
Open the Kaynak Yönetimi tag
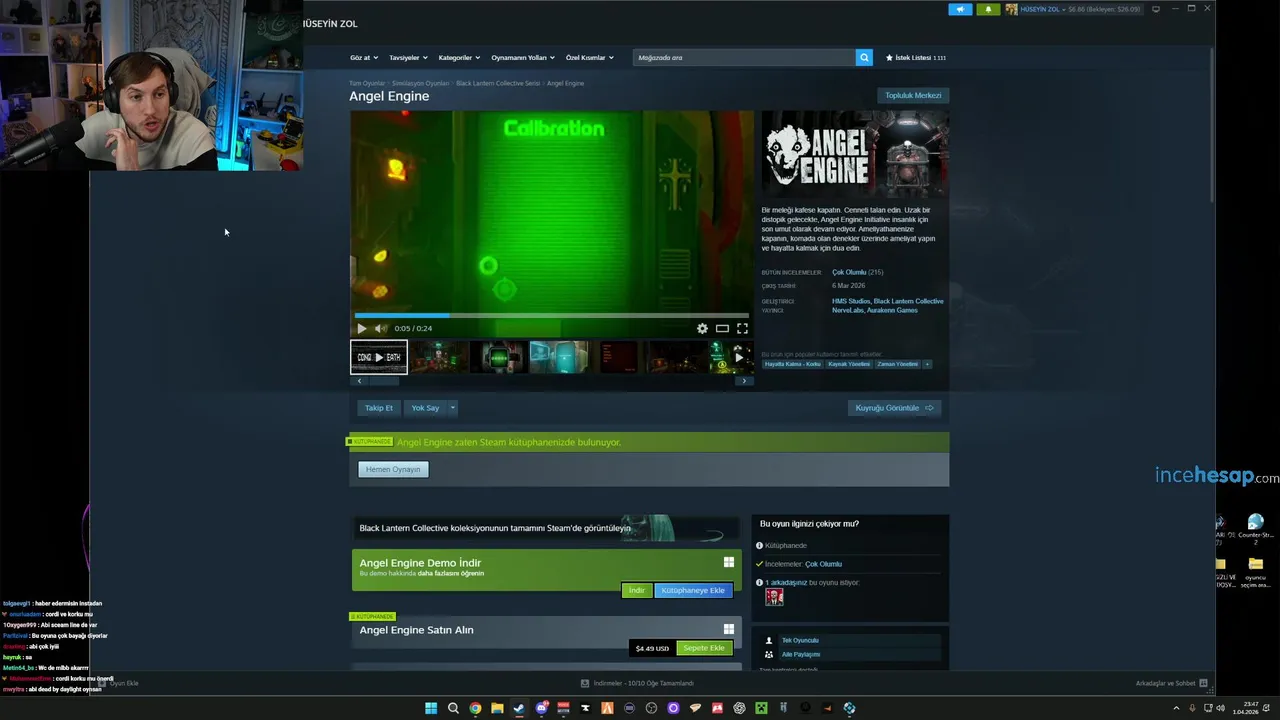coord(849,364)
